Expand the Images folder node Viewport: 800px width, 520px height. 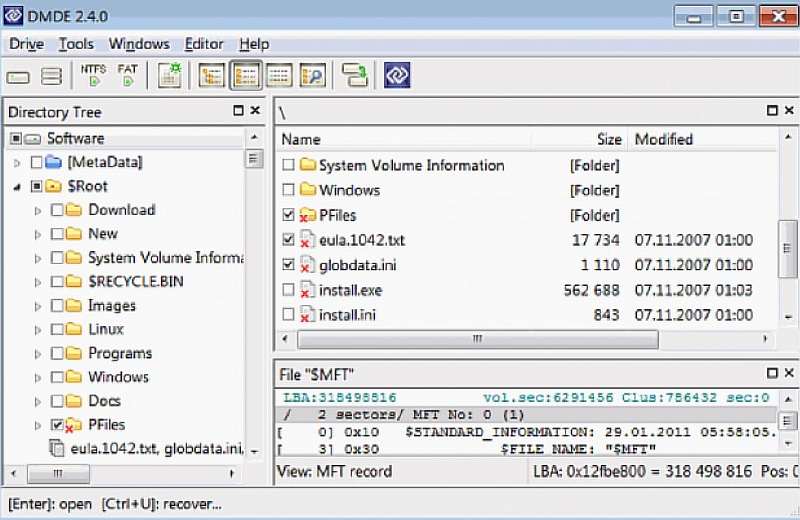[x=38, y=306]
